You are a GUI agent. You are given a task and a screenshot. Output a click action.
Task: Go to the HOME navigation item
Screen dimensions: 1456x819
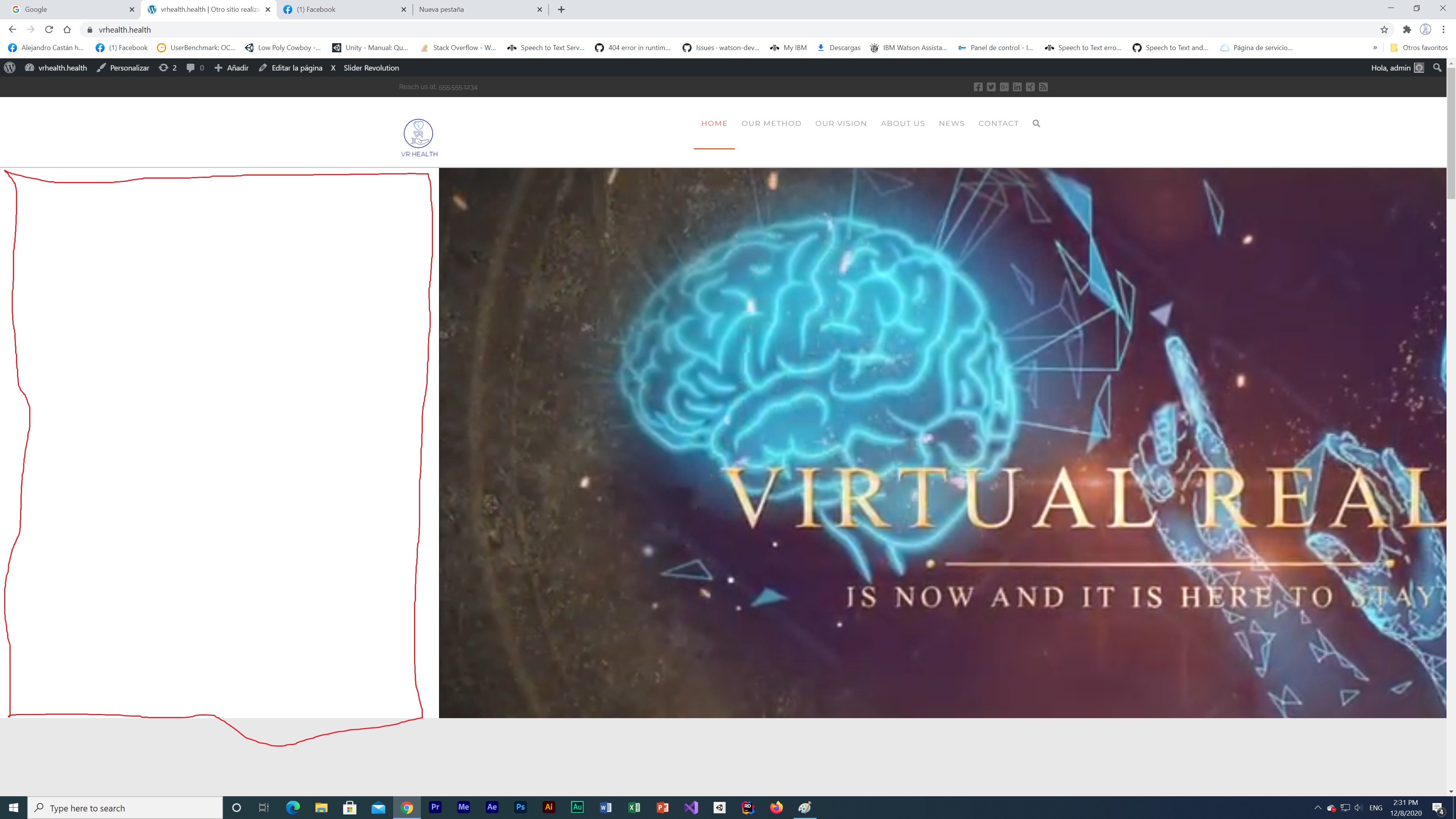coord(714,123)
